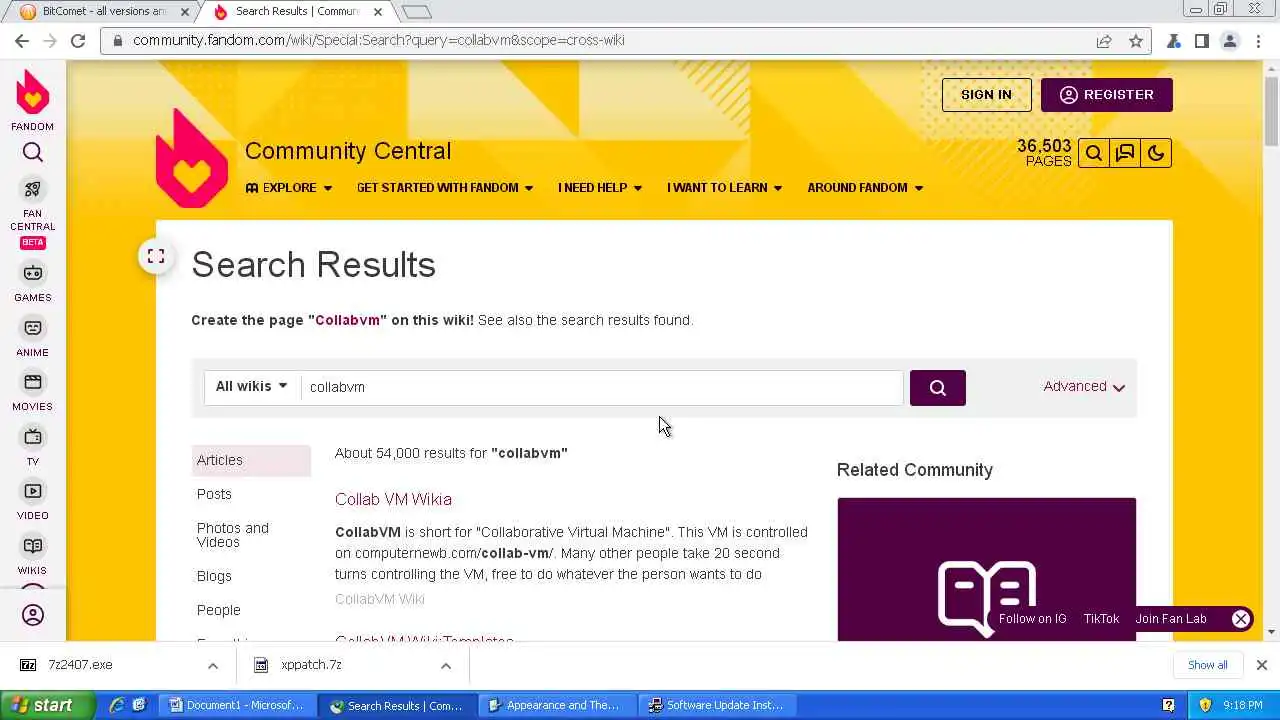Open the browser side panel icon
This screenshot has height=720, width=1280.
[x=1202, y=41]
